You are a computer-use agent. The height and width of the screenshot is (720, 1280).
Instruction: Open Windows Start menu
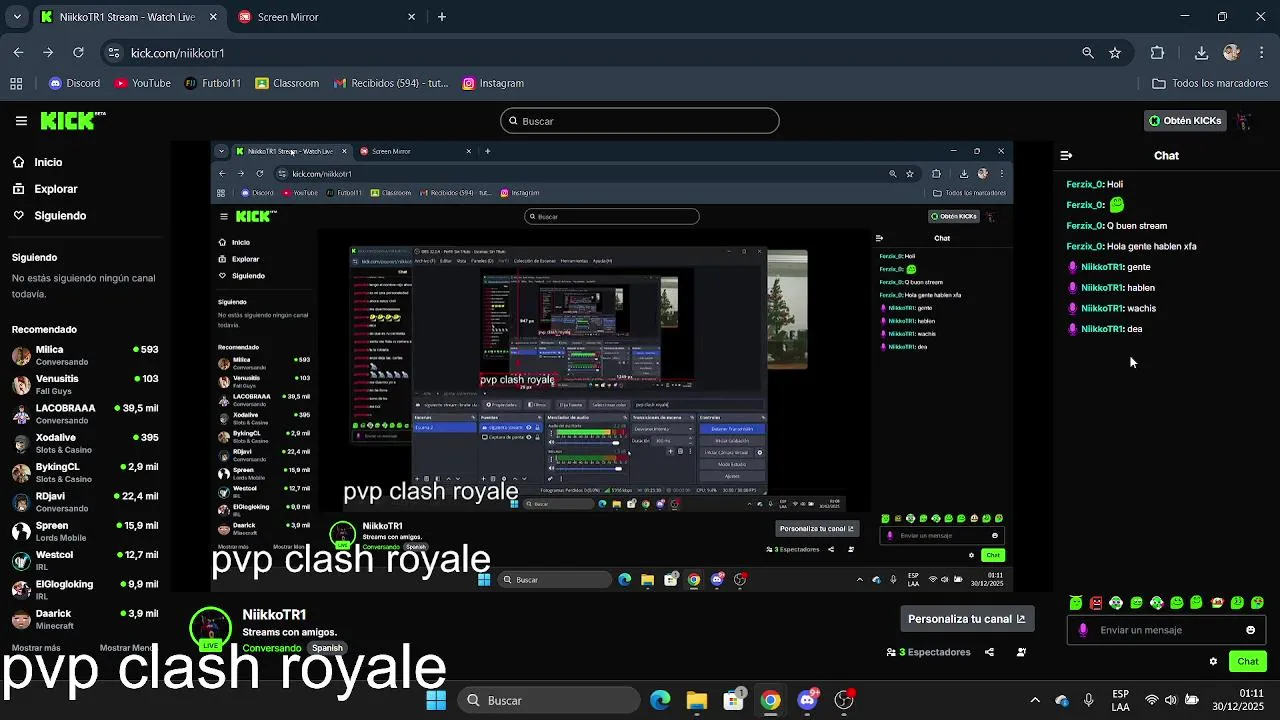[436, 700]
